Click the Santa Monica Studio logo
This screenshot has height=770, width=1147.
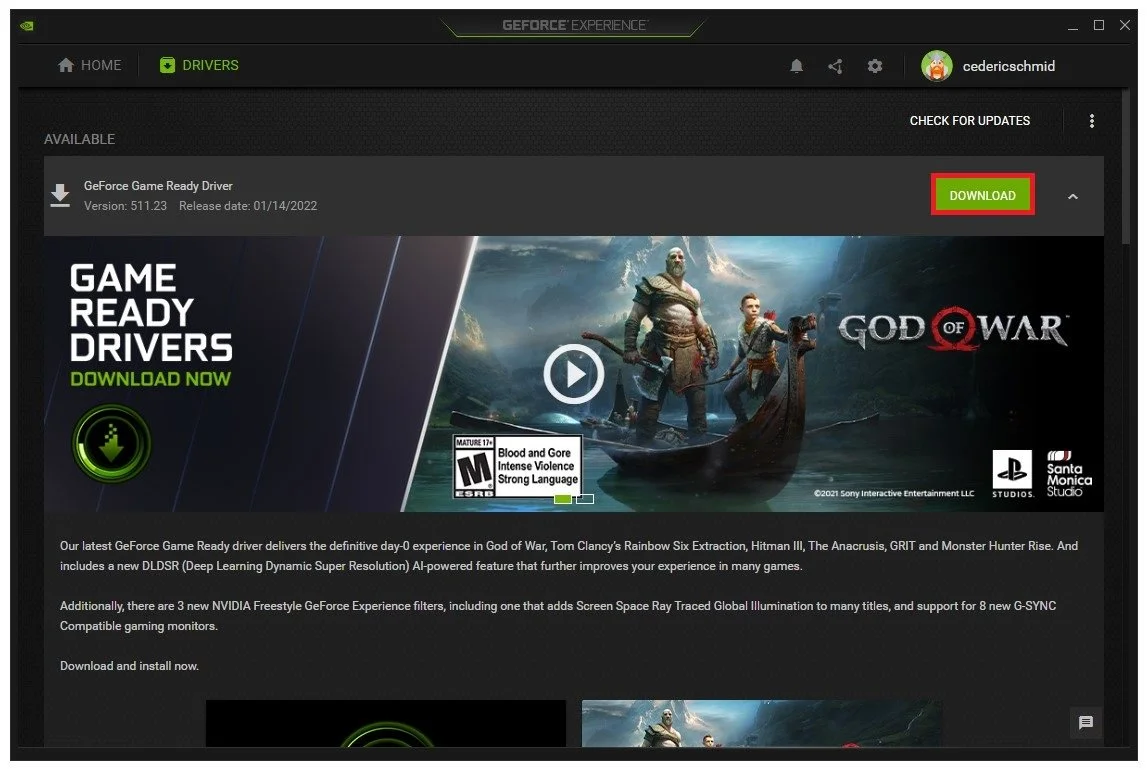pos(1069,474)
